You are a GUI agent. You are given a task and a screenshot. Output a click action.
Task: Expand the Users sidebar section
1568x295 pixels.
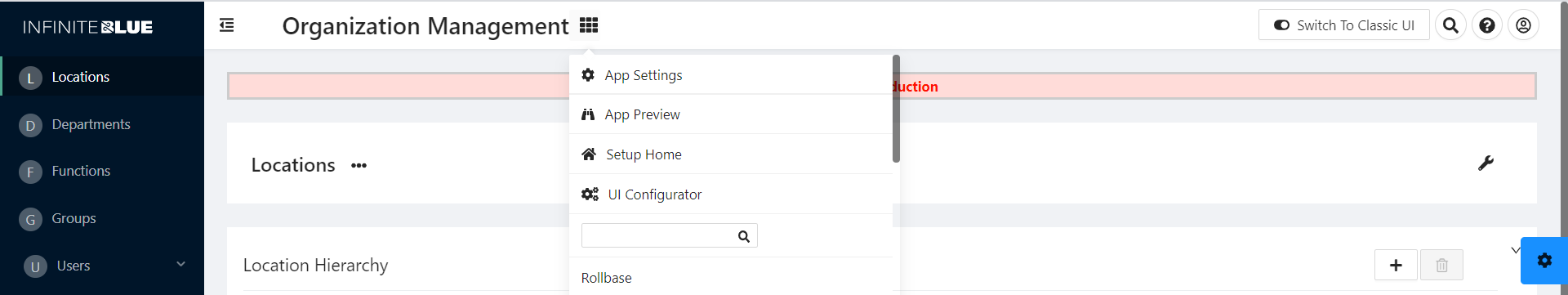[181, 264]
